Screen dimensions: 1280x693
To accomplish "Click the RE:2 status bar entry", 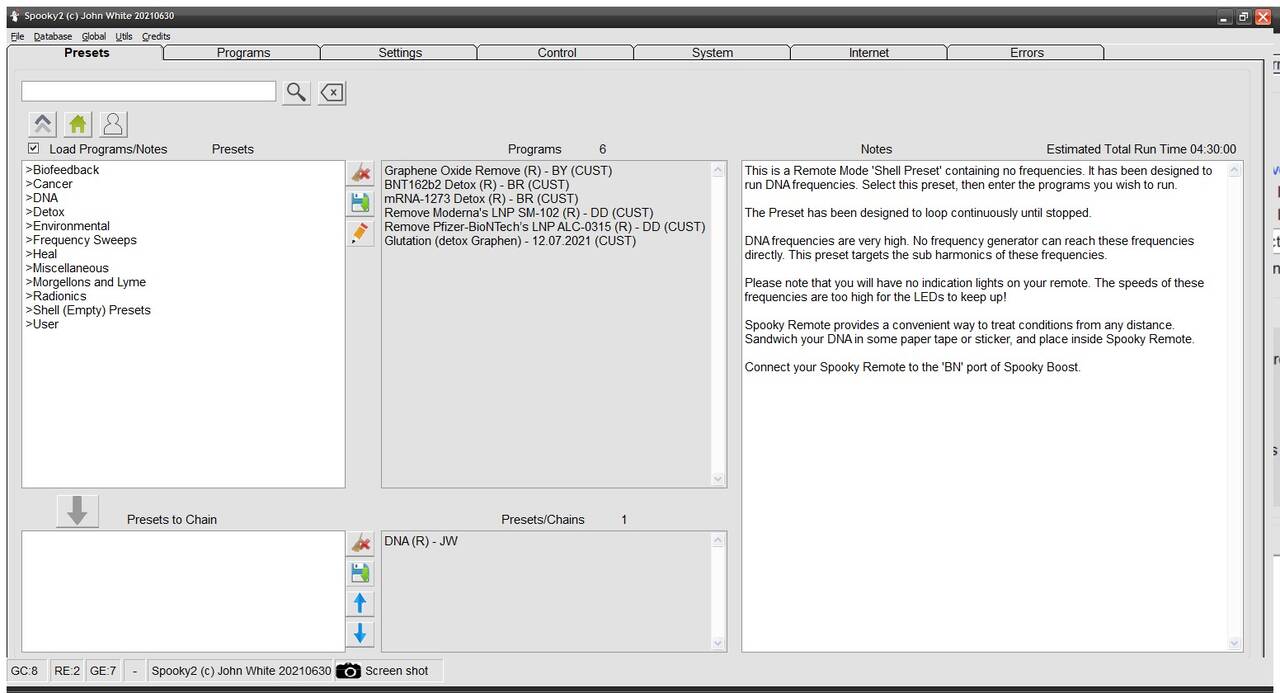I will [67, 671].
